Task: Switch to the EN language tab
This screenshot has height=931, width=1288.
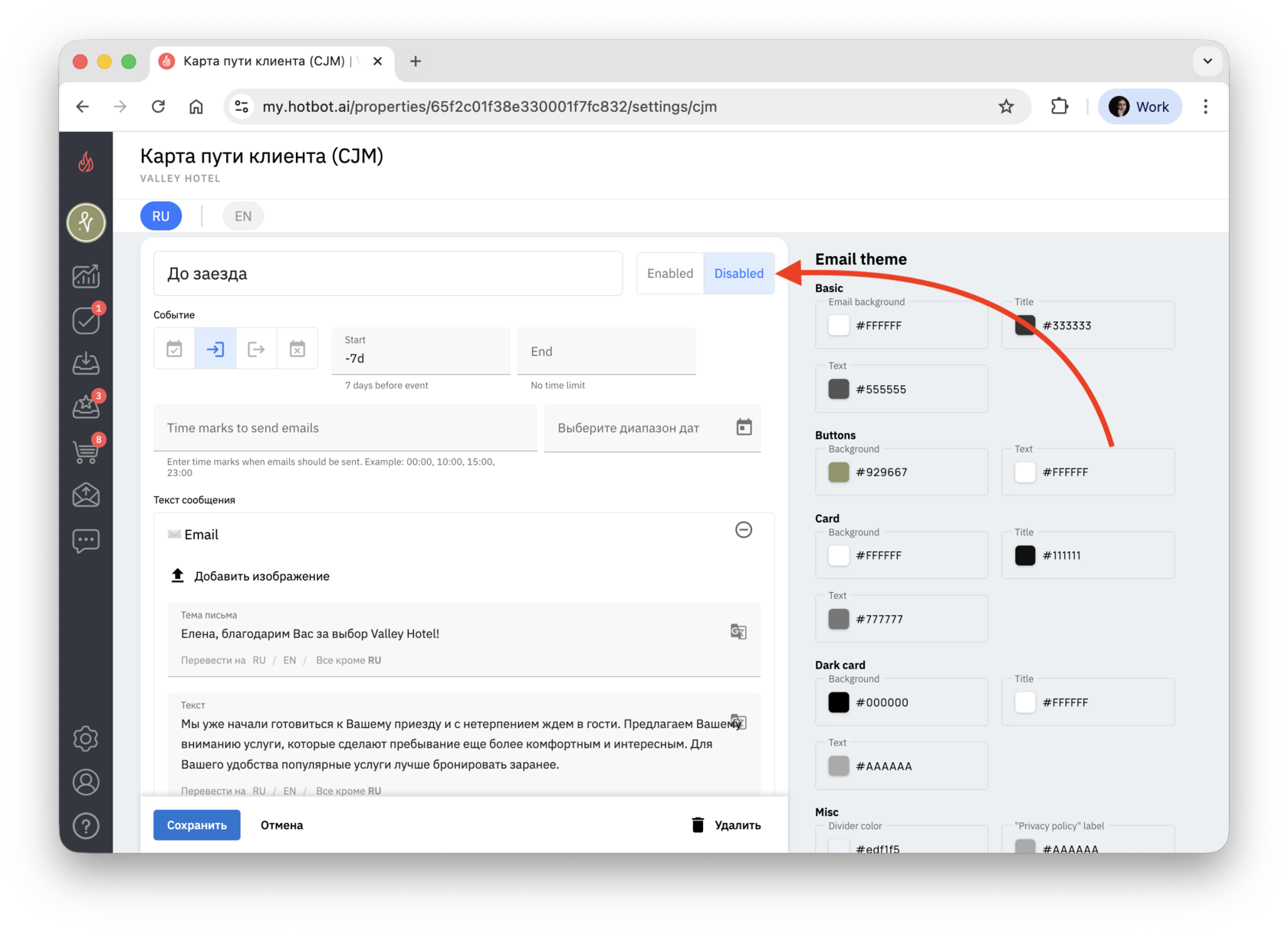Action: point(243,216)
